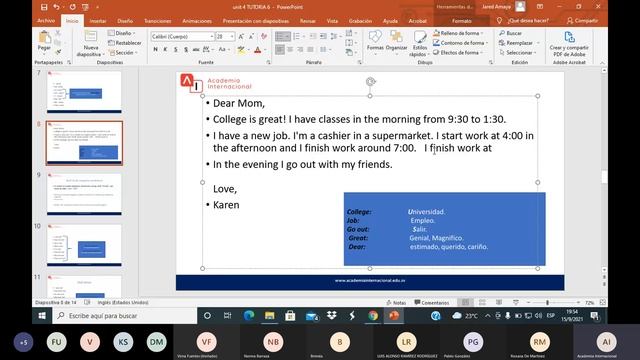Click the Pegar paste icon
640x360 pixels.
(44, 38)
